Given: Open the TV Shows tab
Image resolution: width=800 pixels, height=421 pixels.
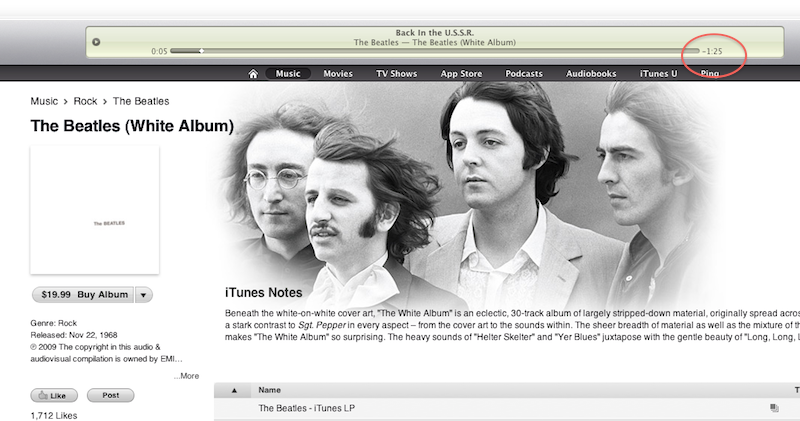Looking at the screenshot, I should 396,73.
